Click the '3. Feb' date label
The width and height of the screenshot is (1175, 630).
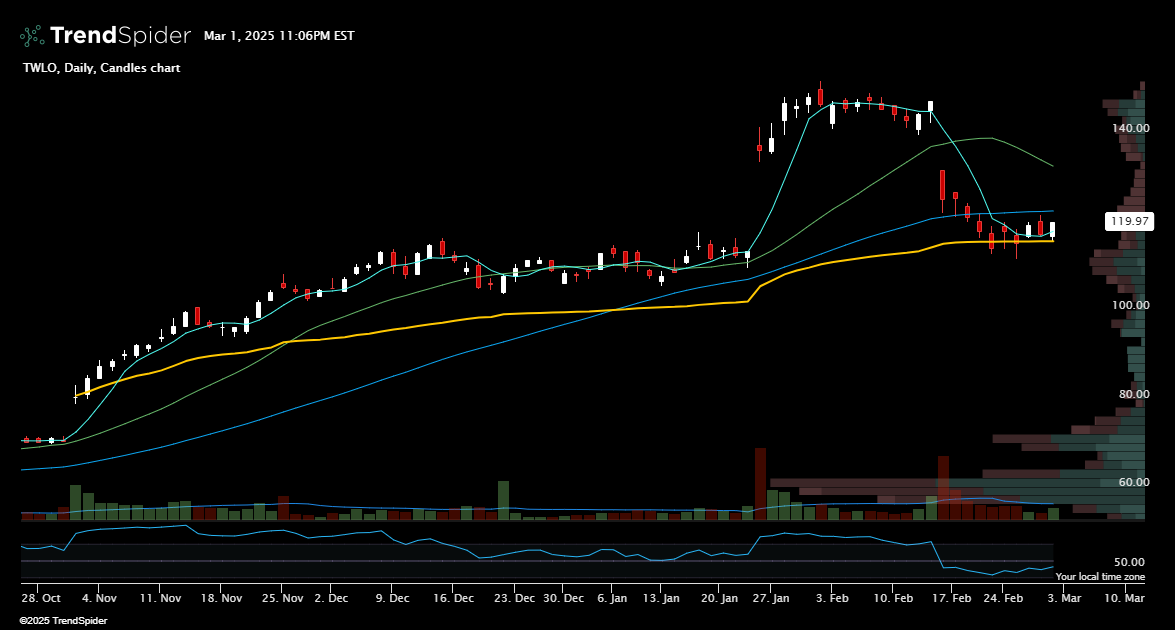click(x=832, y=598)
